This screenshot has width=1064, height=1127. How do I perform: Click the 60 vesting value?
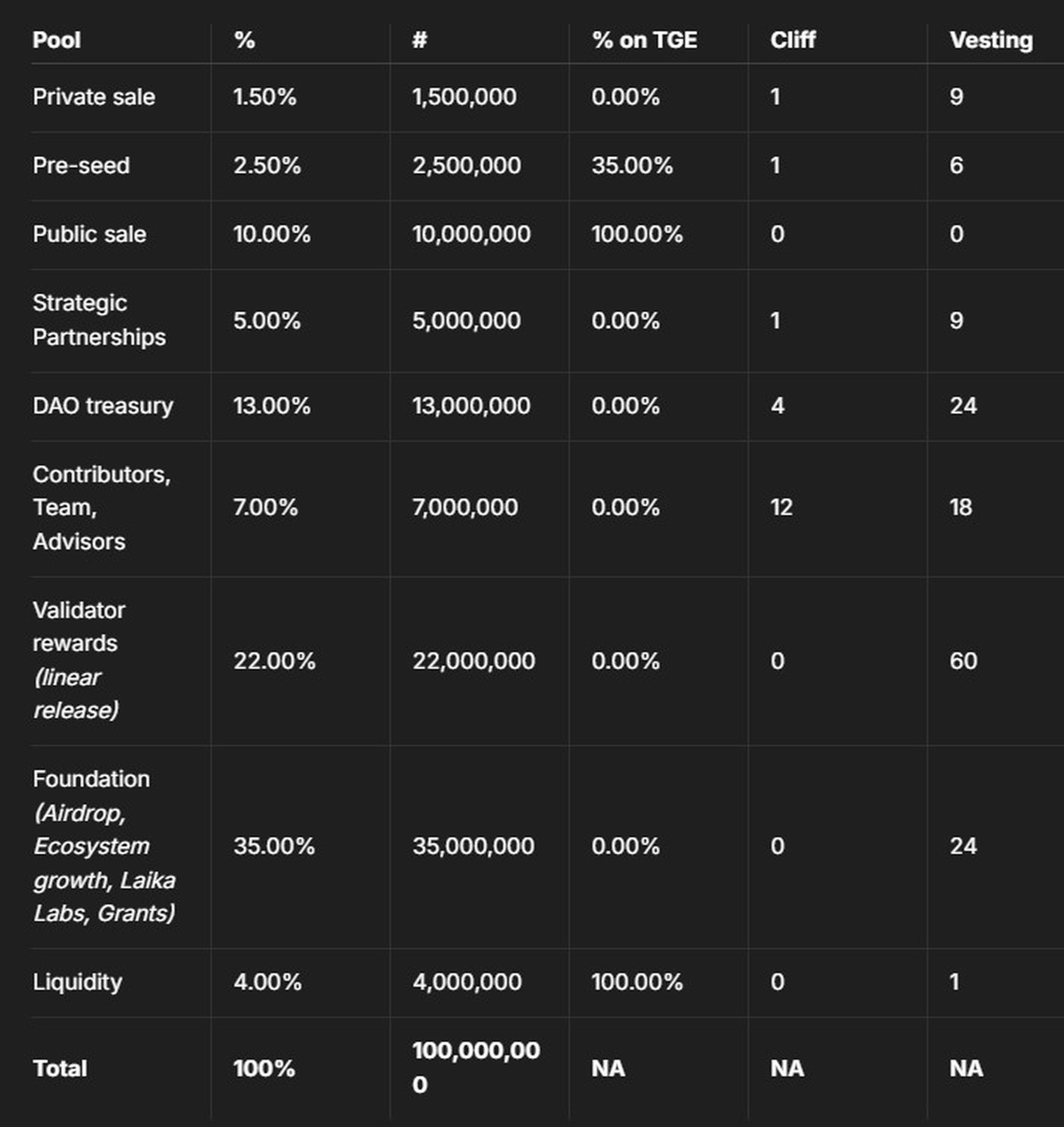[x=963, y=661]
